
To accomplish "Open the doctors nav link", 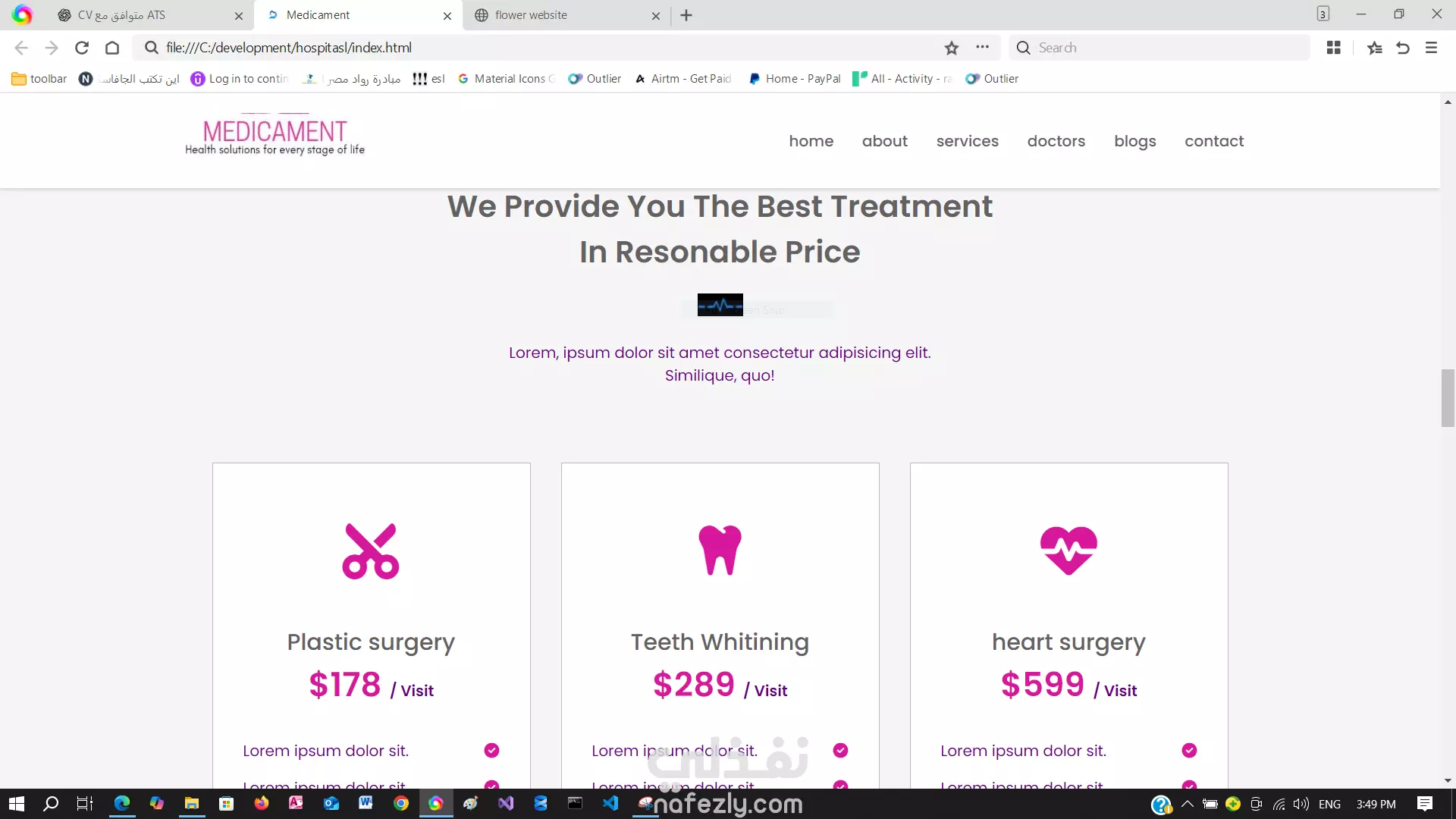I will coord(1056,141).
